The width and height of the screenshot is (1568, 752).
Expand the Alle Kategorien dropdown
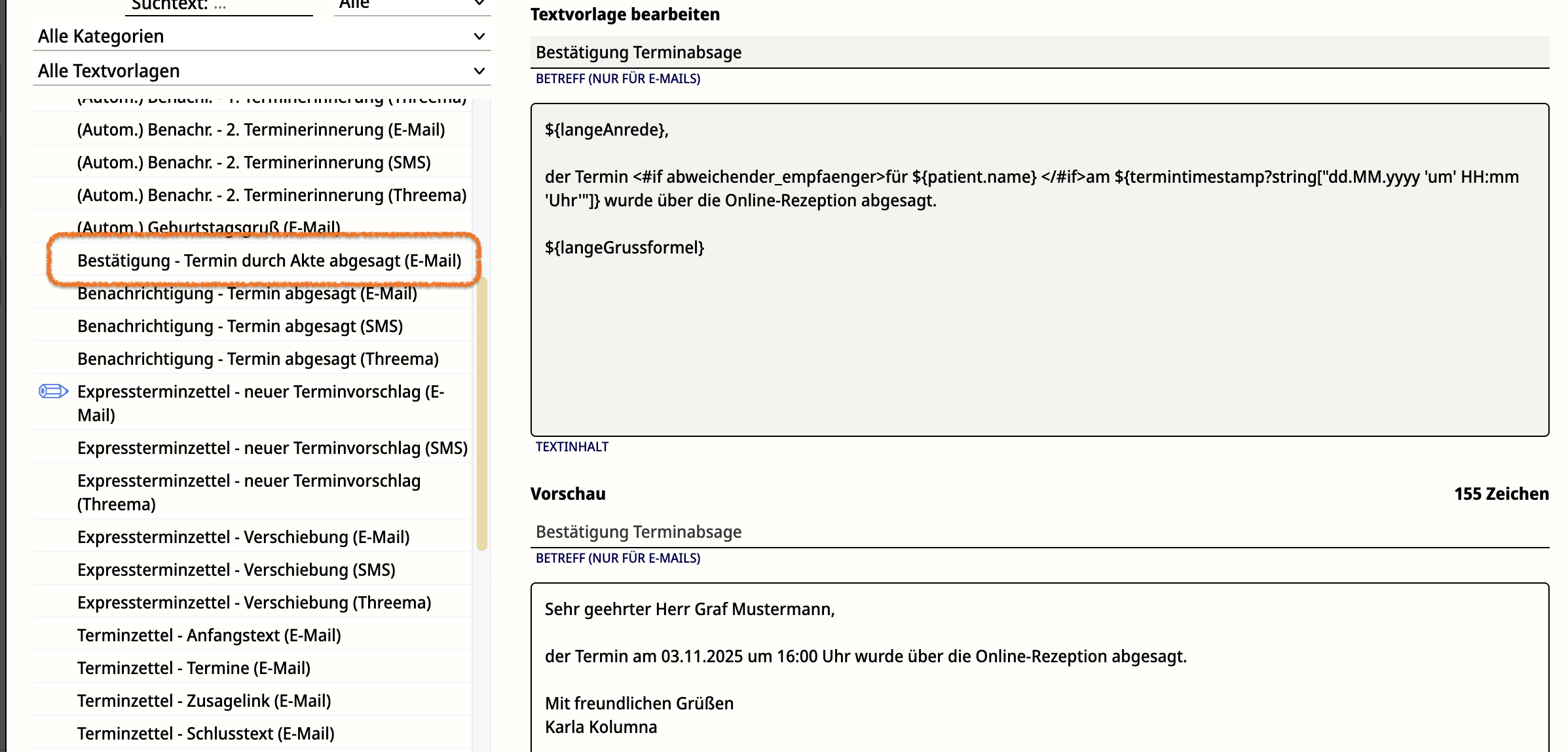pyautogui.click(x=262, y=37)
